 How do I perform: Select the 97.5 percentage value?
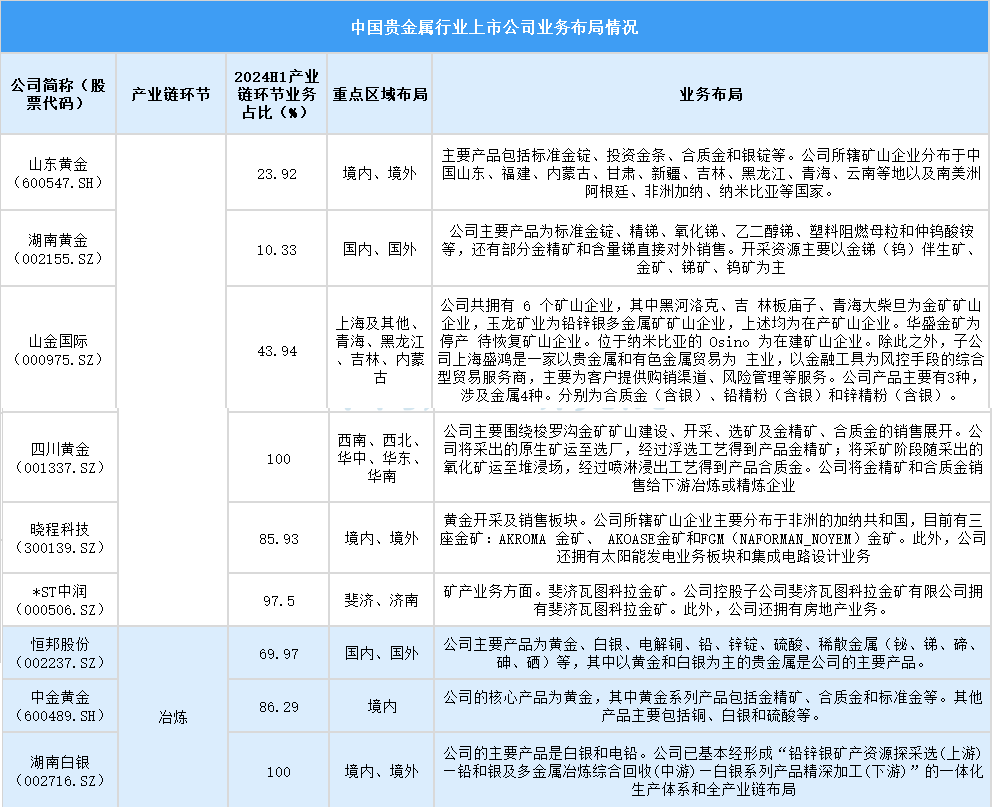[x=278, y=601]
